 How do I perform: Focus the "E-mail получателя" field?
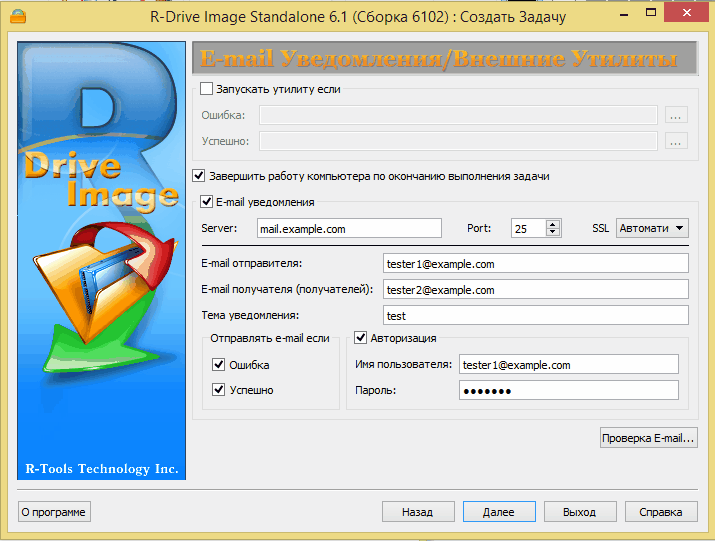coord(536,289)
